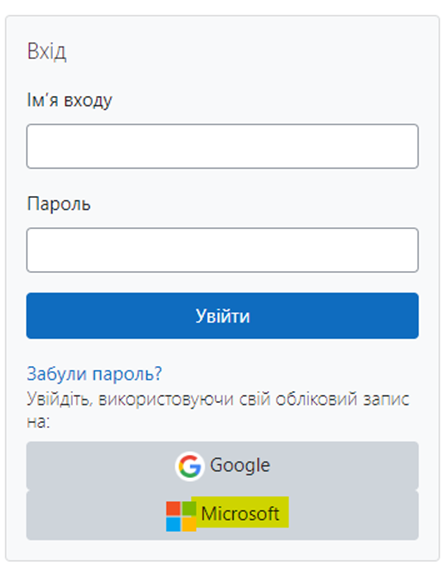The width and height of the screenshot is (445, 569).
Task: Click the Google logo icon
Action: pos(189,466)
